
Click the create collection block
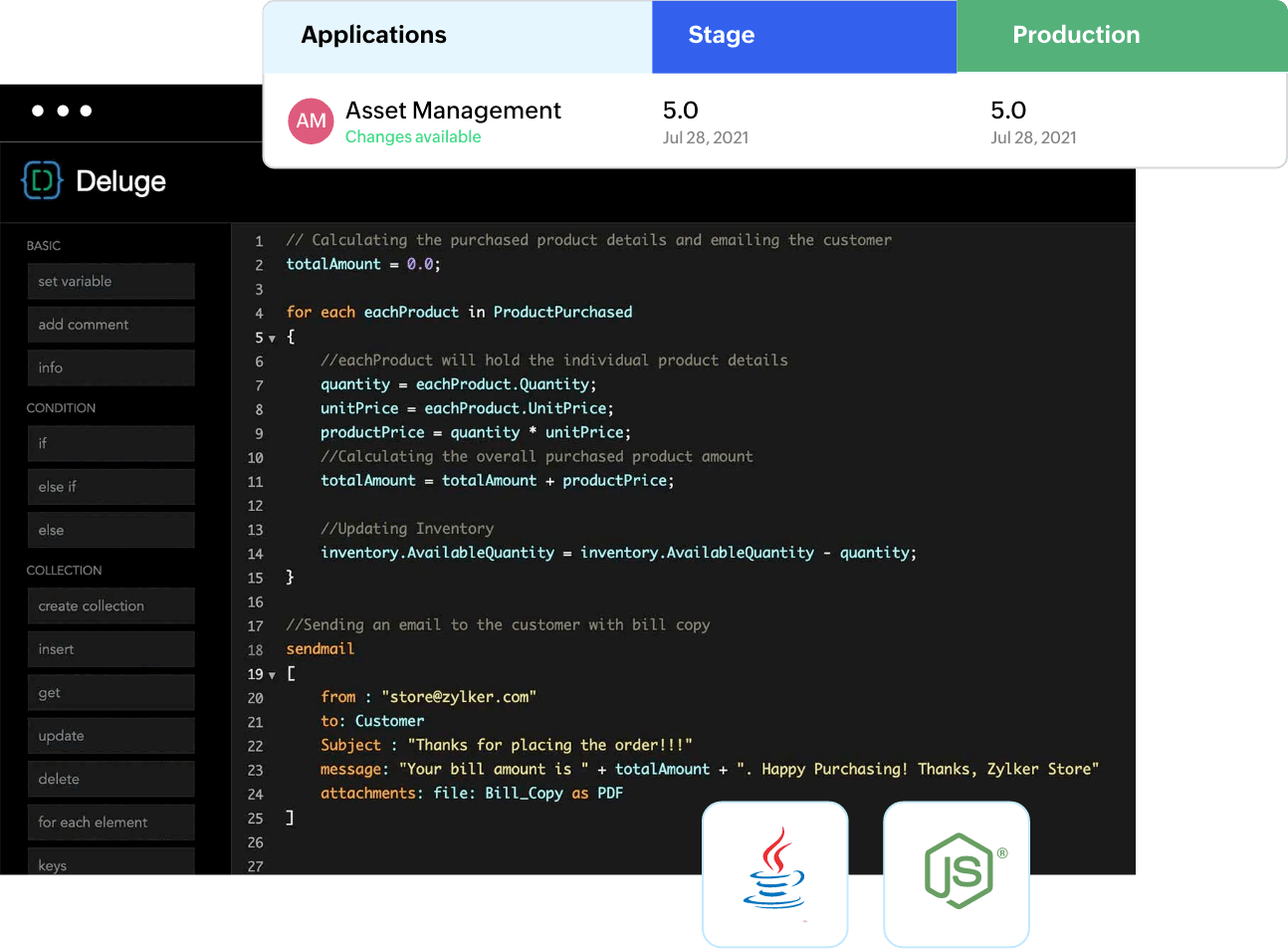coord(111,605)
